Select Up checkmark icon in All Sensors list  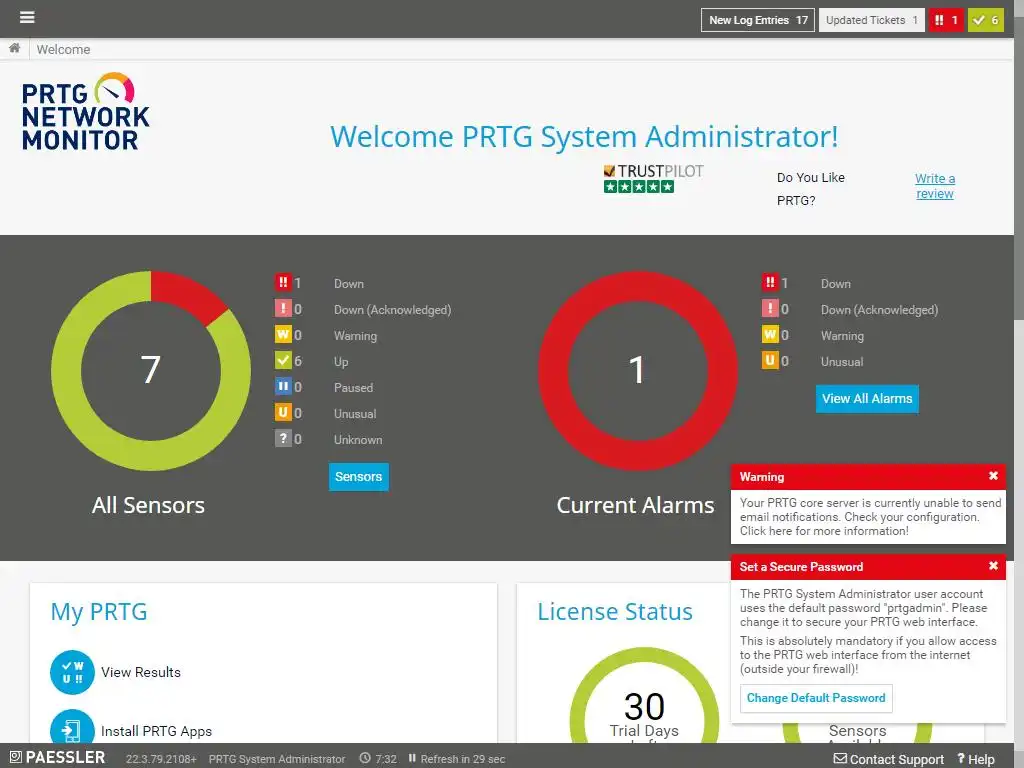point(283,360)
